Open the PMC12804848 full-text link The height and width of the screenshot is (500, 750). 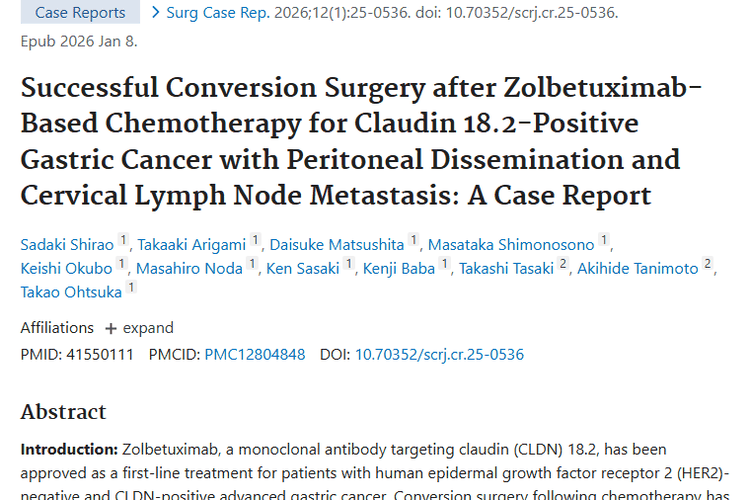tap(255, 354)
